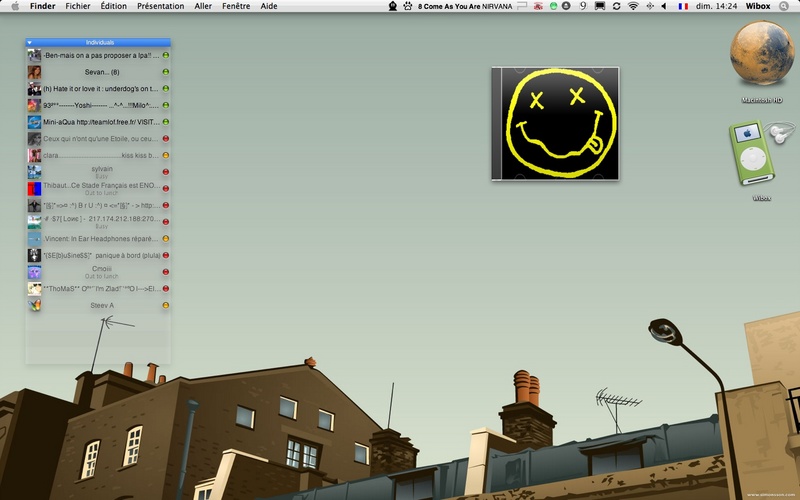Image resolution: width=800 pixels, height=500 pixels.
Task: Open Spotlight search magnifier
Action: pyautogui.click(x=784, y=6)
